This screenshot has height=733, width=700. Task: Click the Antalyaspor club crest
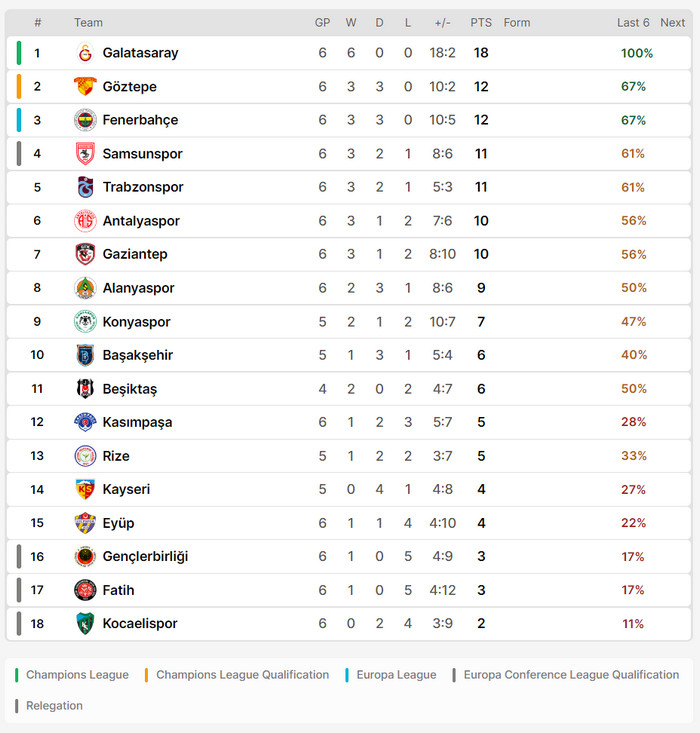click(x=85, y=221)
